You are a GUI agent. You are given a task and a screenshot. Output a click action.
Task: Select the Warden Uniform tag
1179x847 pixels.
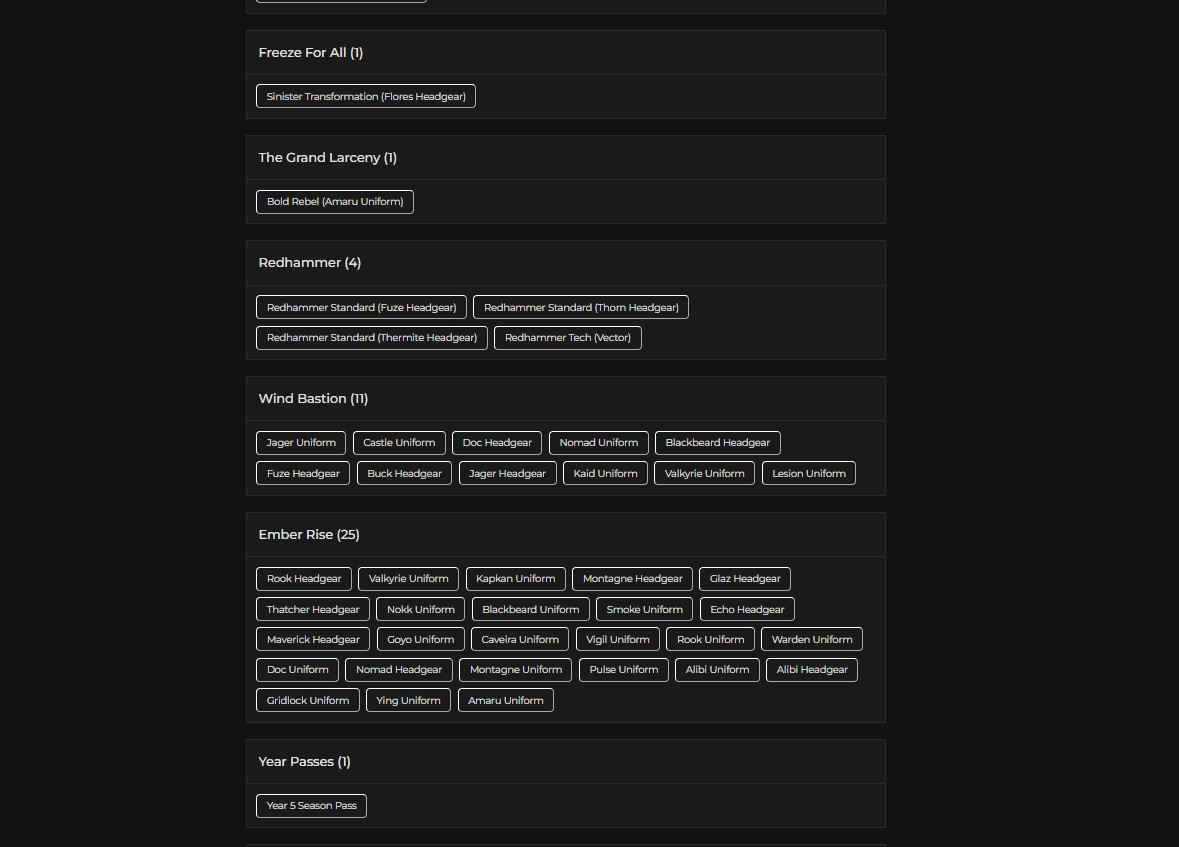811,640
